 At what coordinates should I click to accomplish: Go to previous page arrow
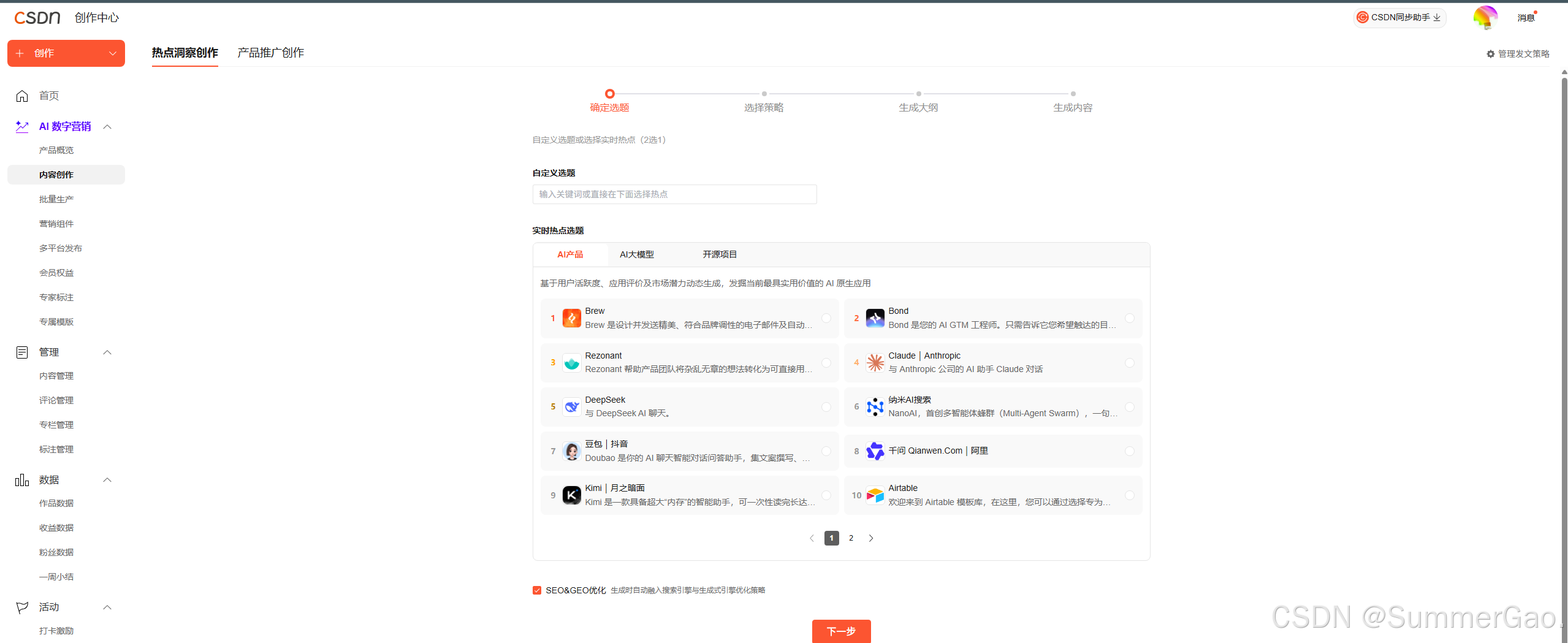pyautogui.click(x=812, y=538)
